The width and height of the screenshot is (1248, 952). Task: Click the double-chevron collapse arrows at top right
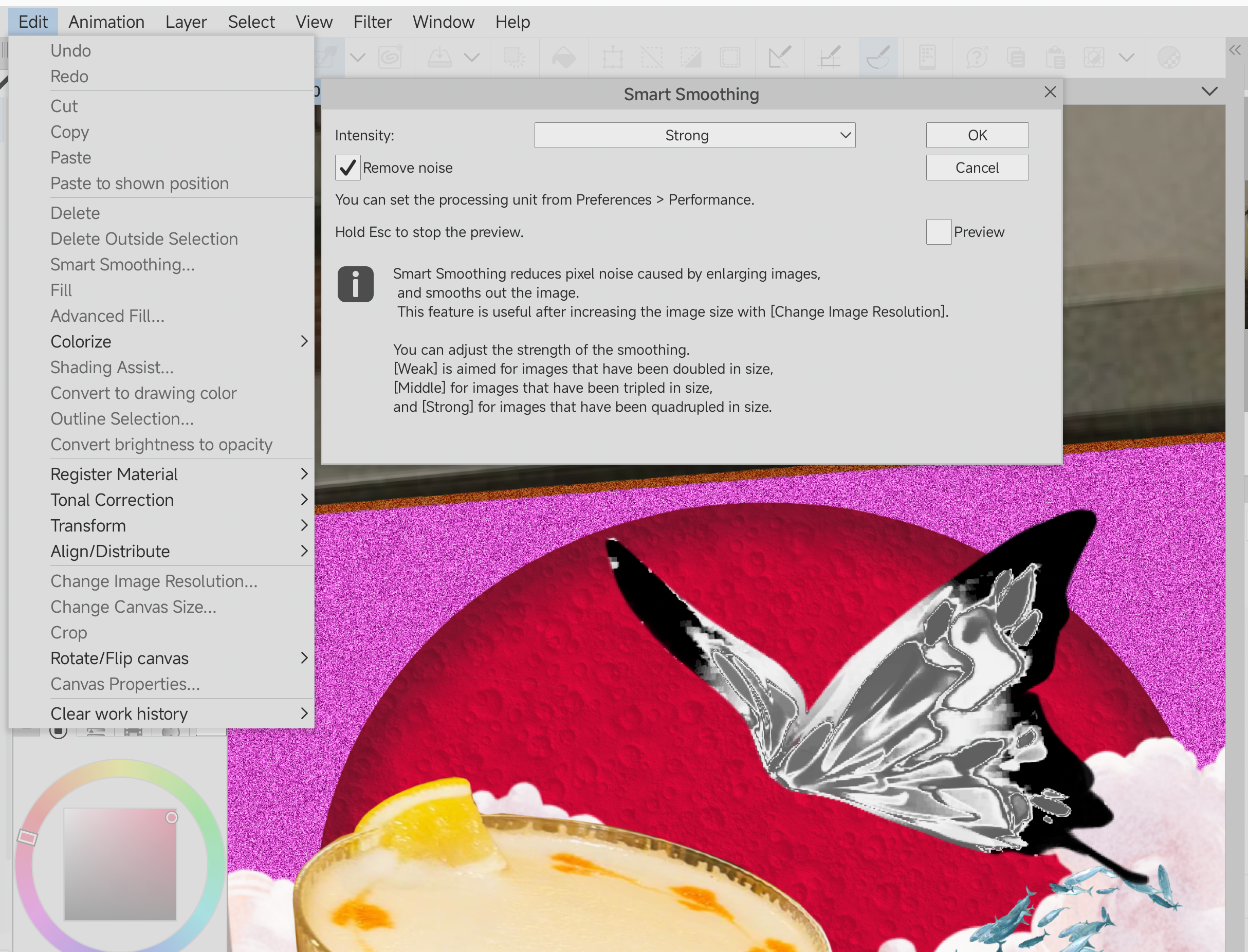click(x=1235, y=50)
